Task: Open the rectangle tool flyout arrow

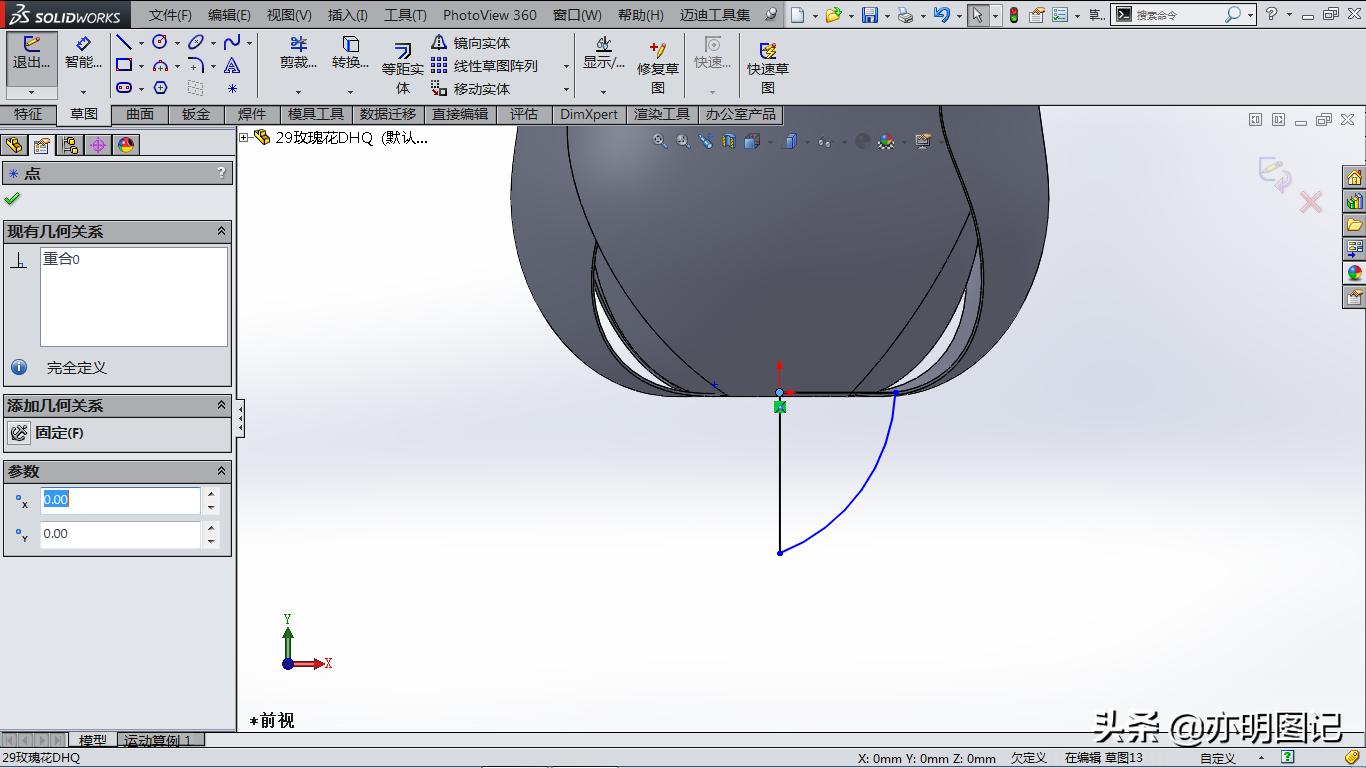Action: click(141, 65)
